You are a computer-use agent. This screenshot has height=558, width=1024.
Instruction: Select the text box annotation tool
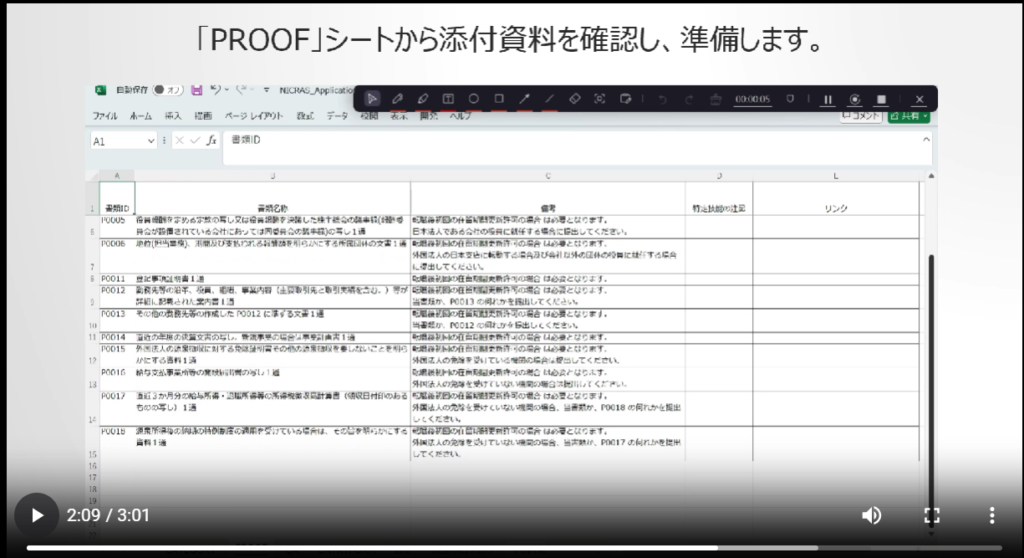448,99
